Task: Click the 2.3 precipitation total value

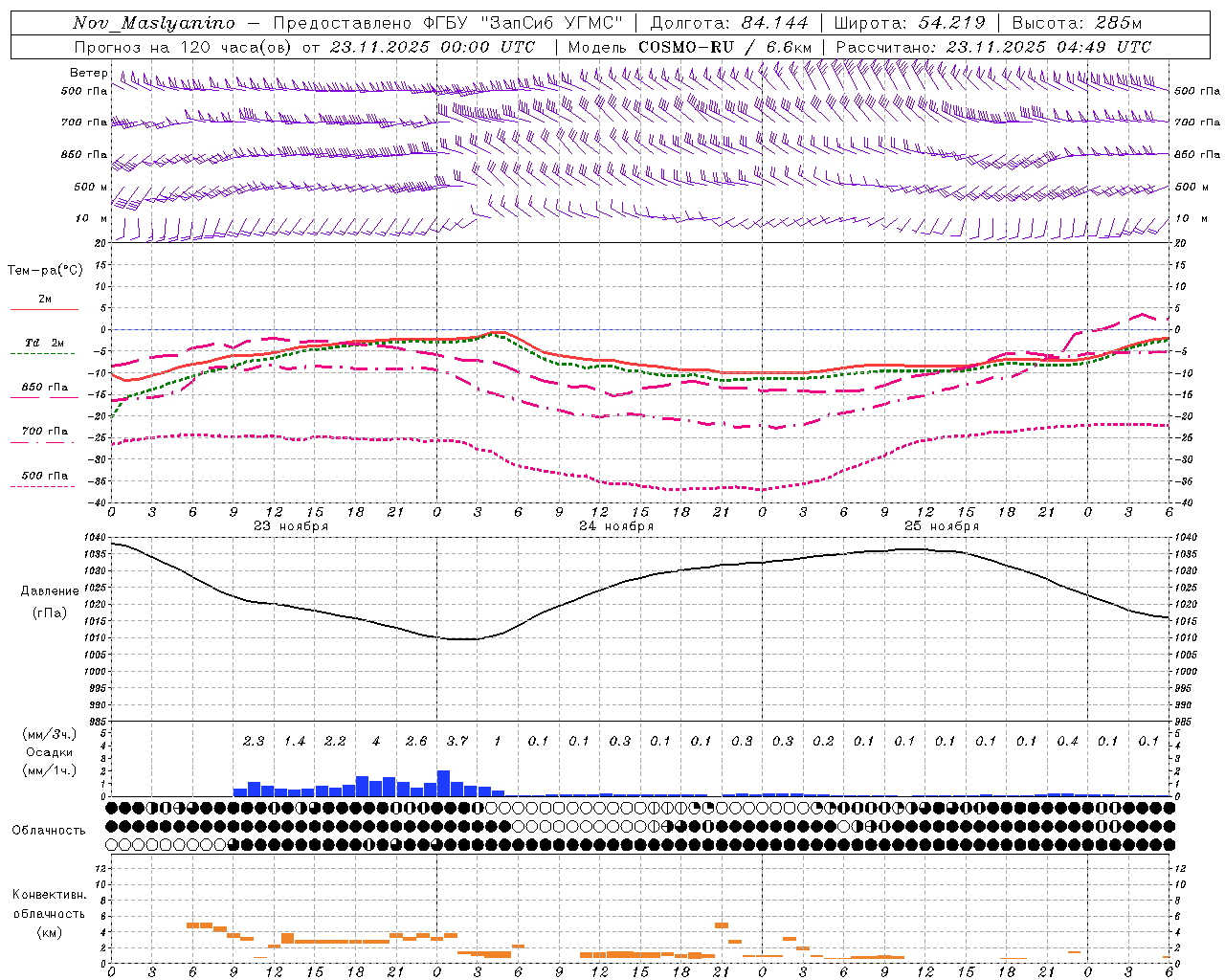Action: click(x=254, y=741)
